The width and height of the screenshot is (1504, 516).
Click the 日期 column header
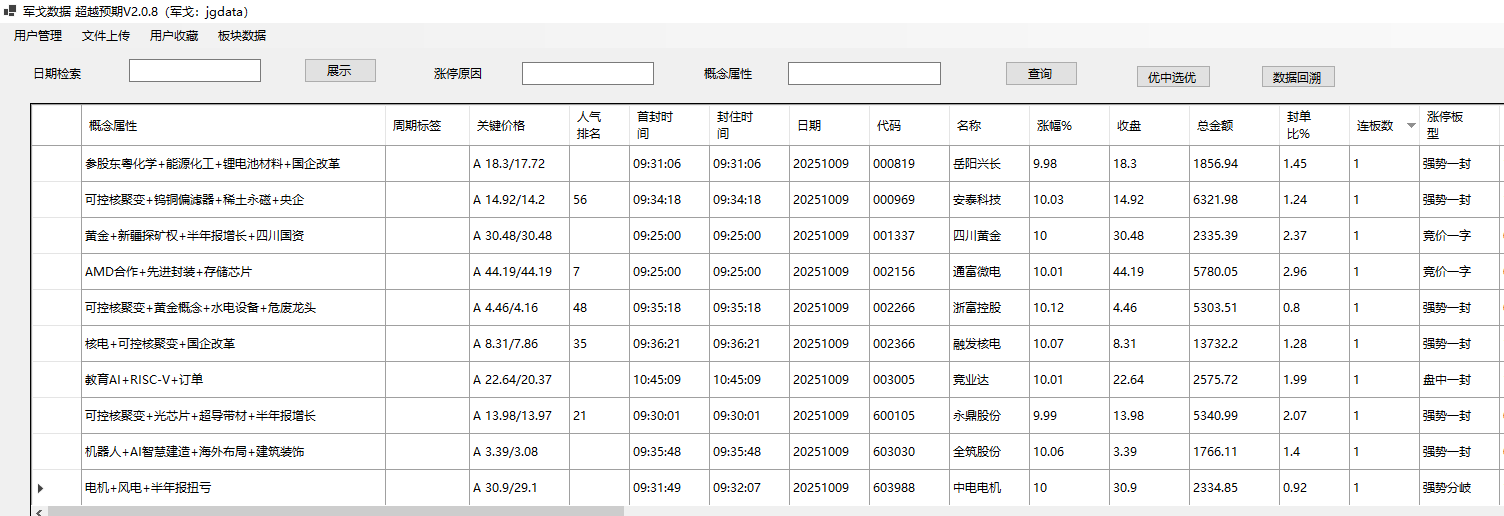click(x=830, y=126)
